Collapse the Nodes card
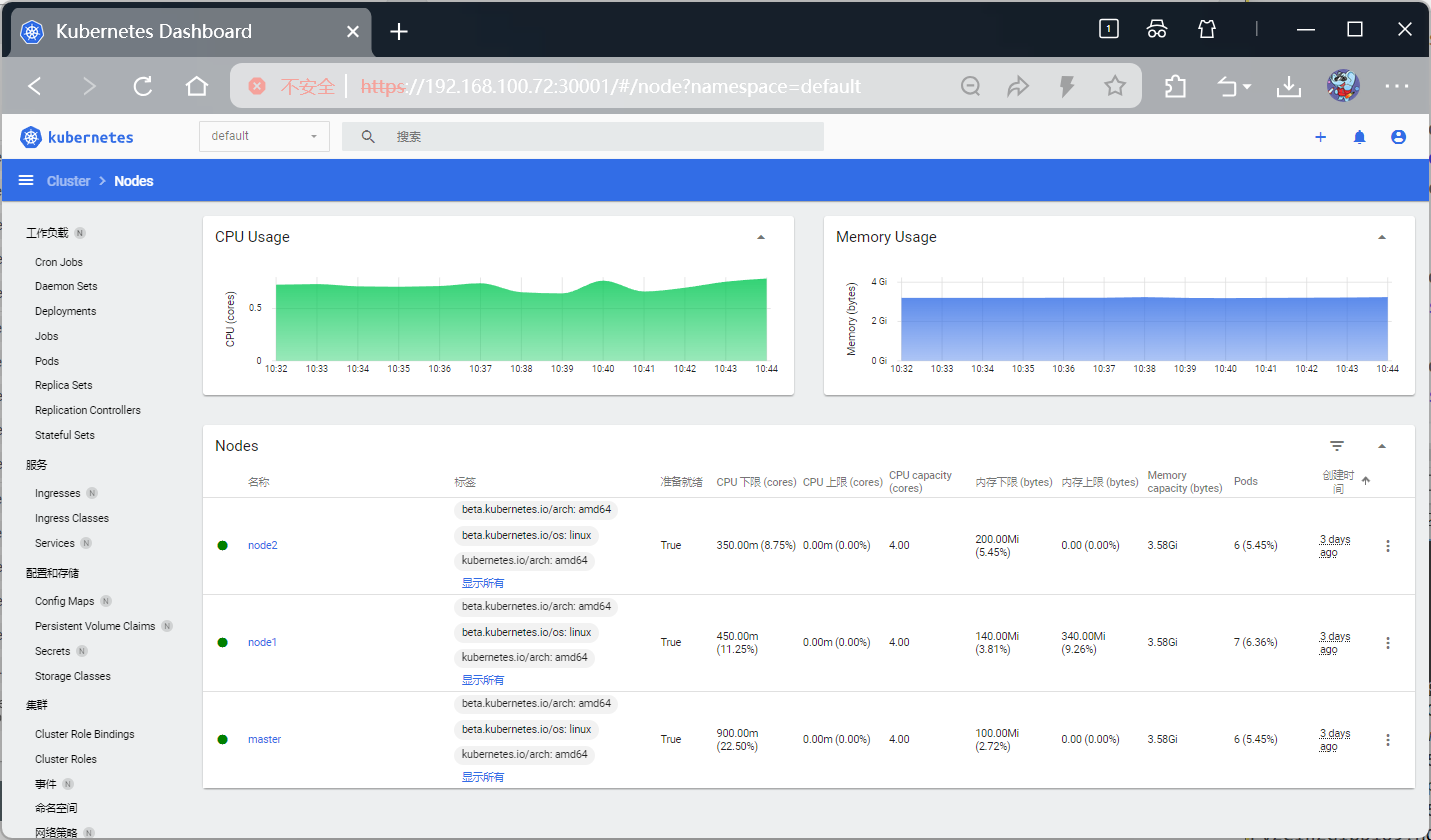This screenshot has height=840, width=1431. point(1382,446)
